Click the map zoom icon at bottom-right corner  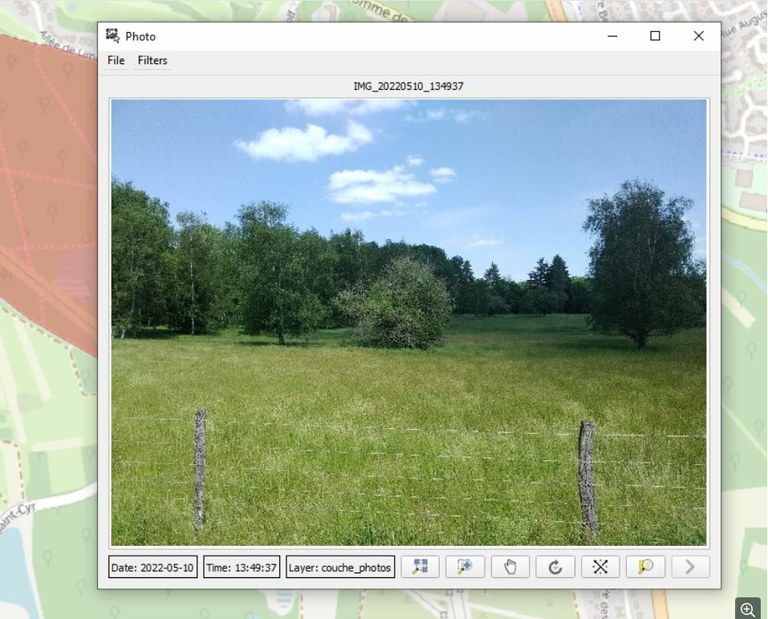point(747,609)
